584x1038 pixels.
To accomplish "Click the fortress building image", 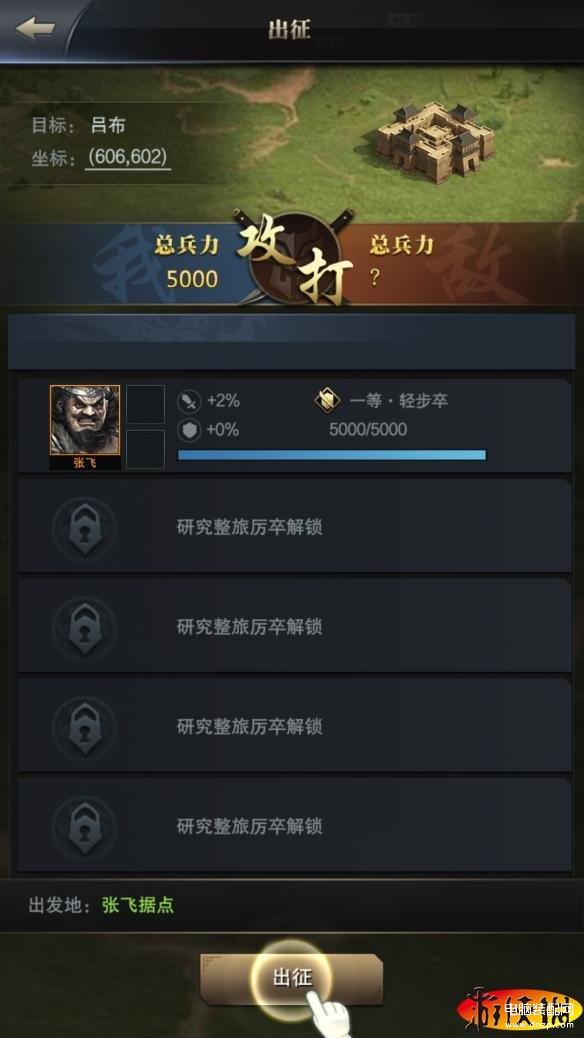I will [436, 141].
